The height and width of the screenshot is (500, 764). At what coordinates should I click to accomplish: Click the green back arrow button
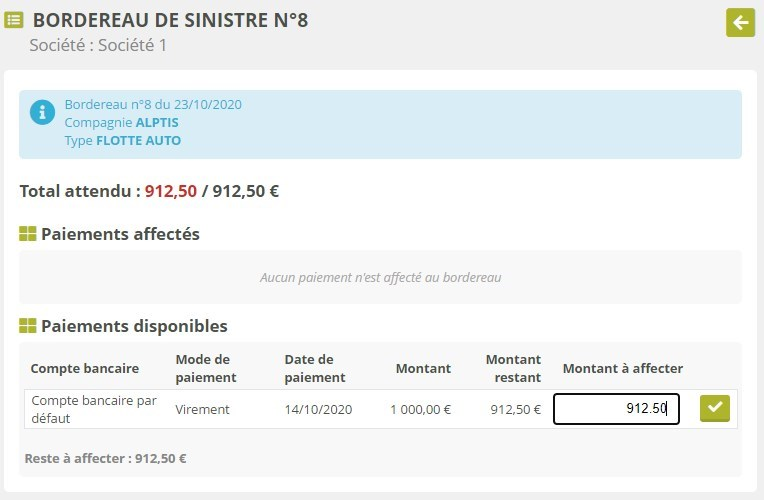[740, 22]
